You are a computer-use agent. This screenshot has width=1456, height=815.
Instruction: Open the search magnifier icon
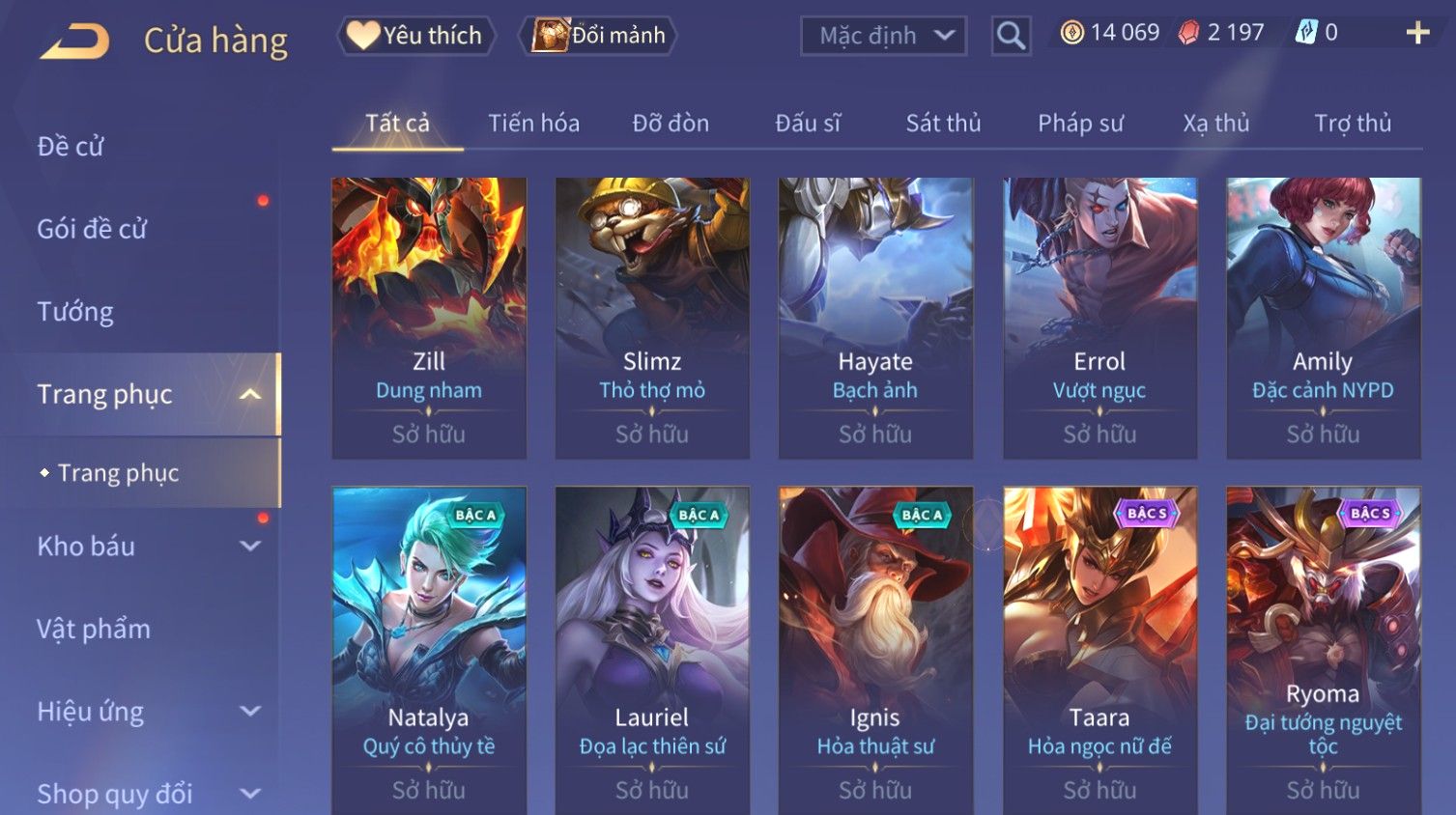coord(1011,36)
